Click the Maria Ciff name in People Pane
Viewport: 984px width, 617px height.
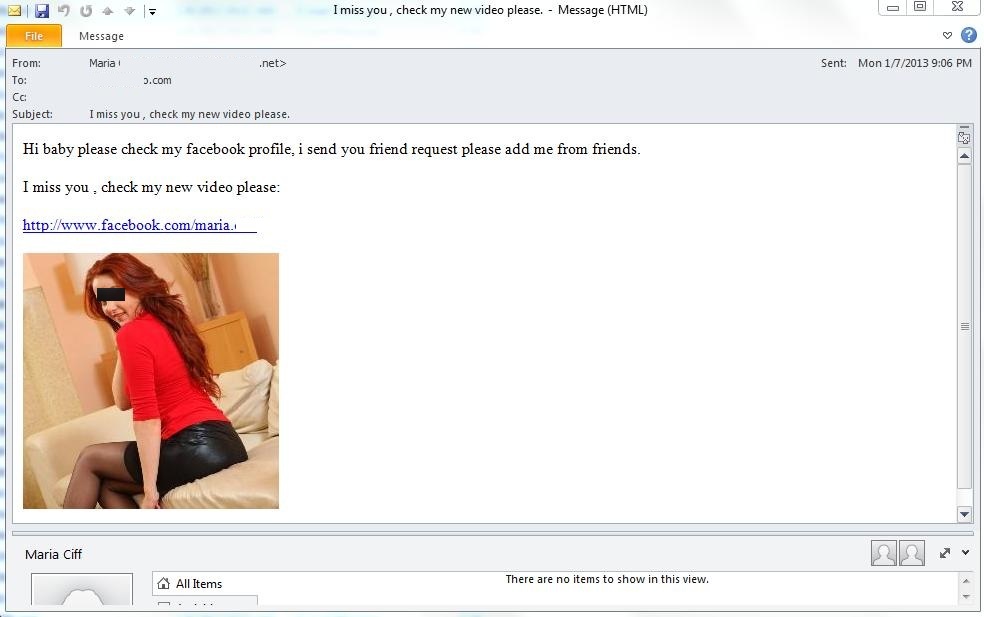[53, 554]
